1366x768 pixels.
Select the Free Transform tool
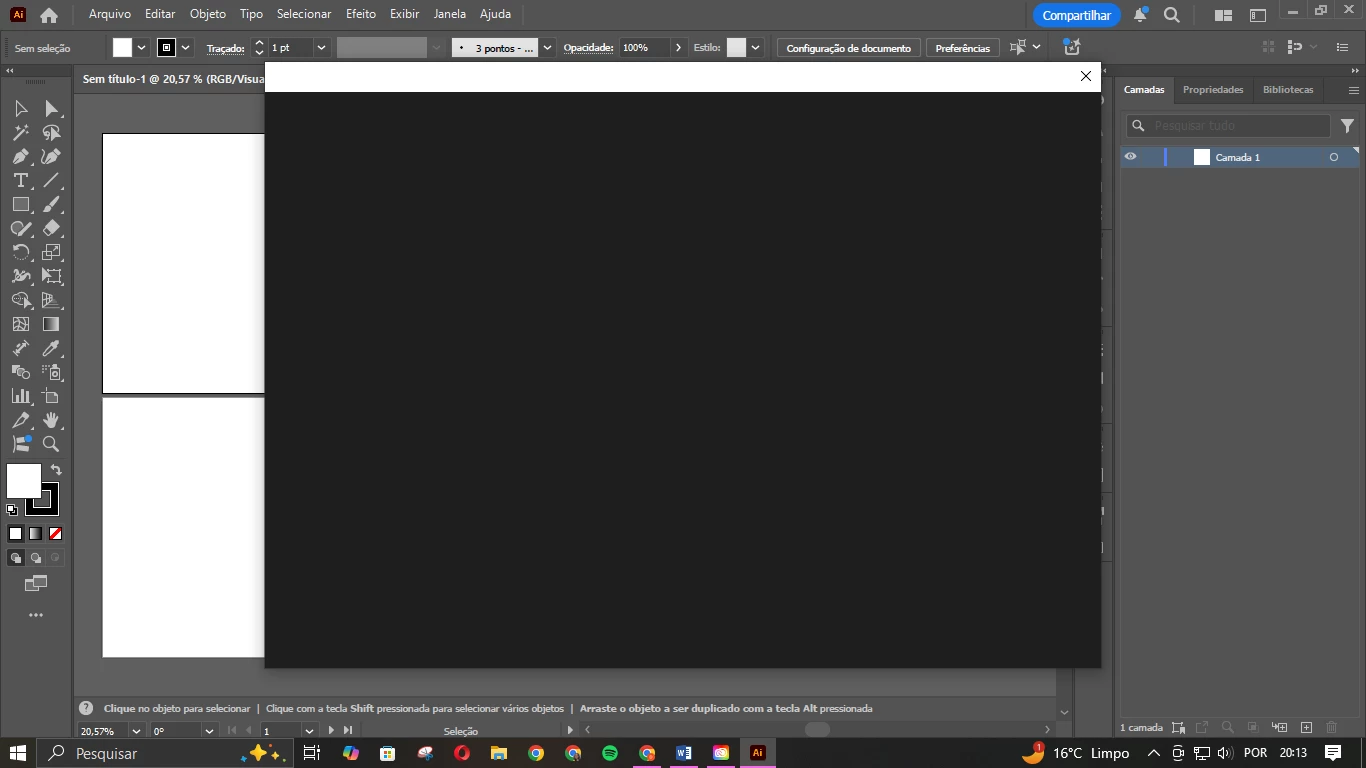52,276
